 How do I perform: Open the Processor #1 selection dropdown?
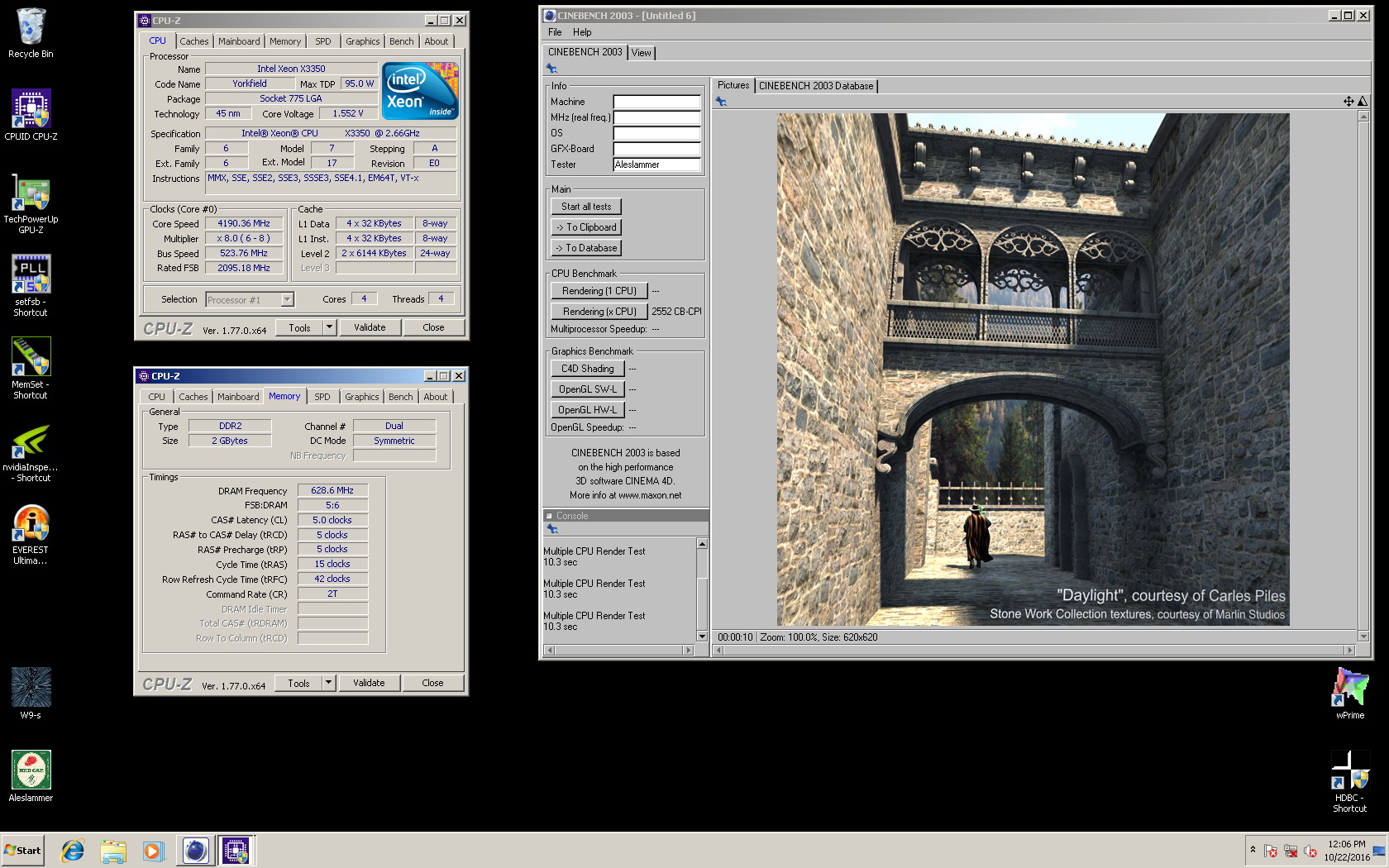coord(288,299)
